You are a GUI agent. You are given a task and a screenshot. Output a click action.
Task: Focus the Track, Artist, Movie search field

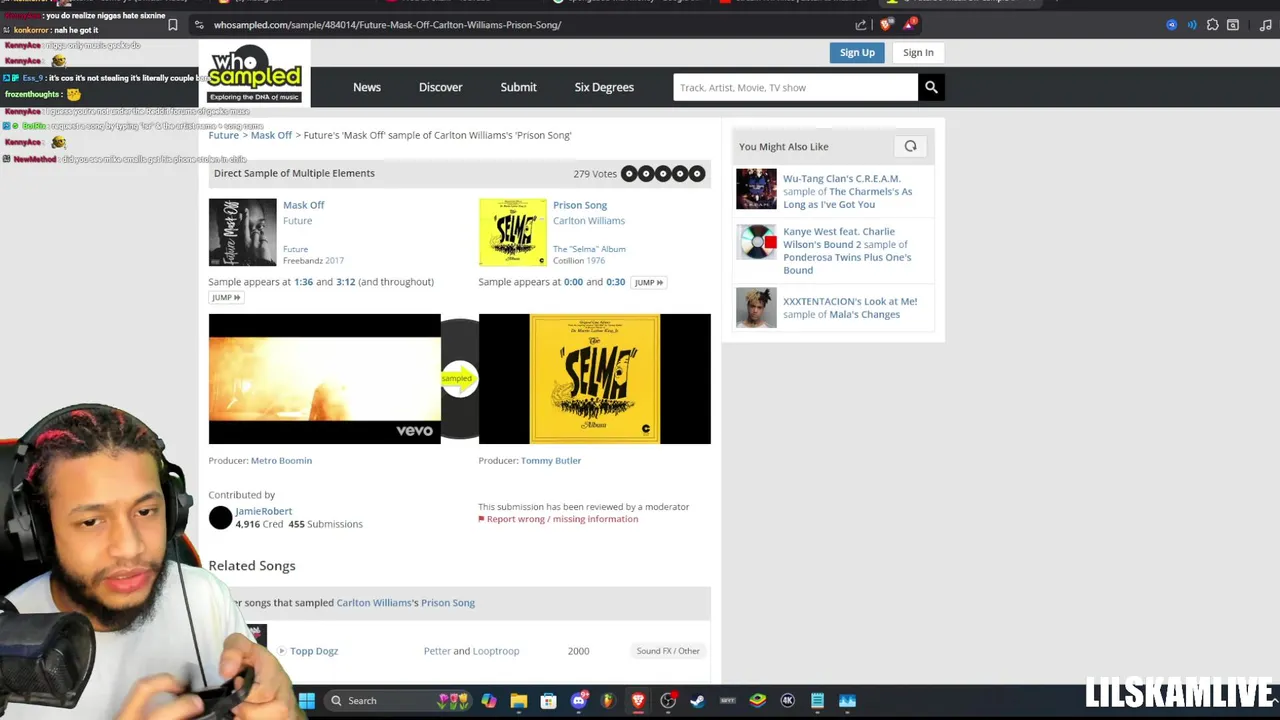(x=795, y=87)
